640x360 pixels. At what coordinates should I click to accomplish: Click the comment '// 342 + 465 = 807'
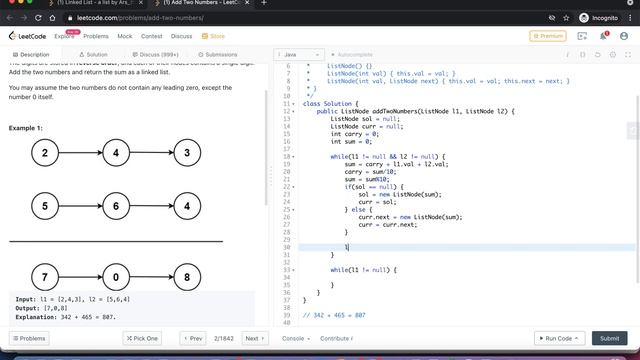pos(334,316)
